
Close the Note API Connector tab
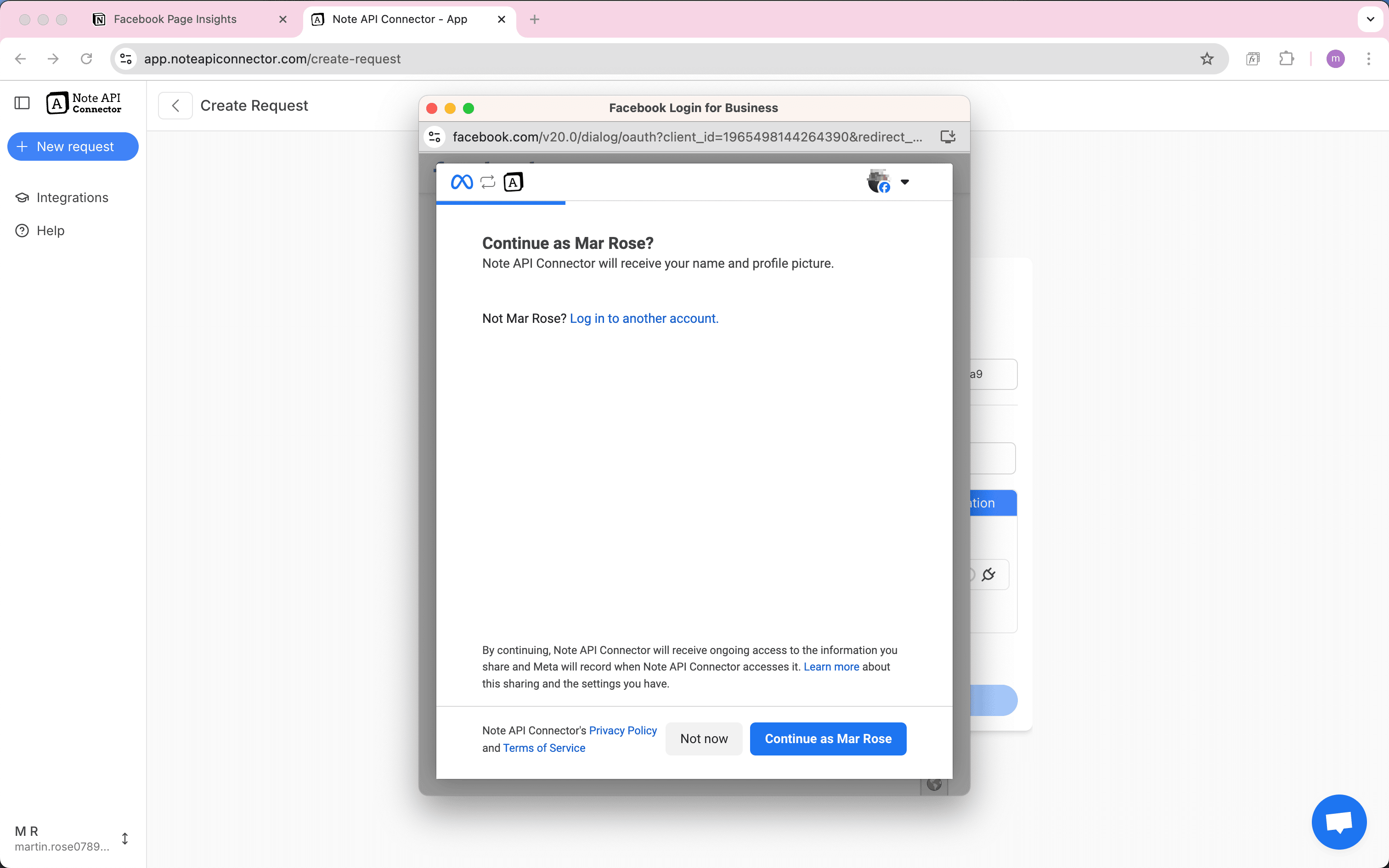501,19
